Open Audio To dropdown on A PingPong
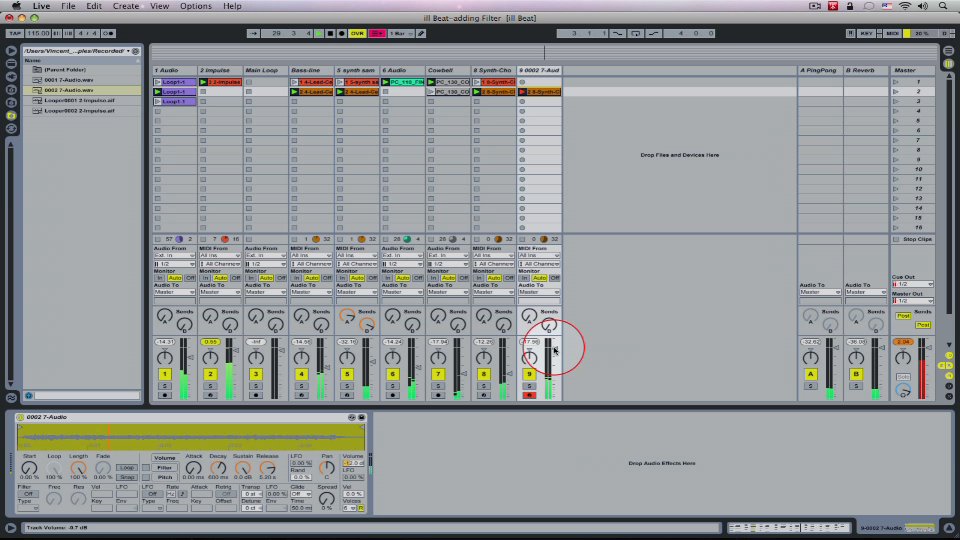The image size is (960, 540). pos(820,292)
